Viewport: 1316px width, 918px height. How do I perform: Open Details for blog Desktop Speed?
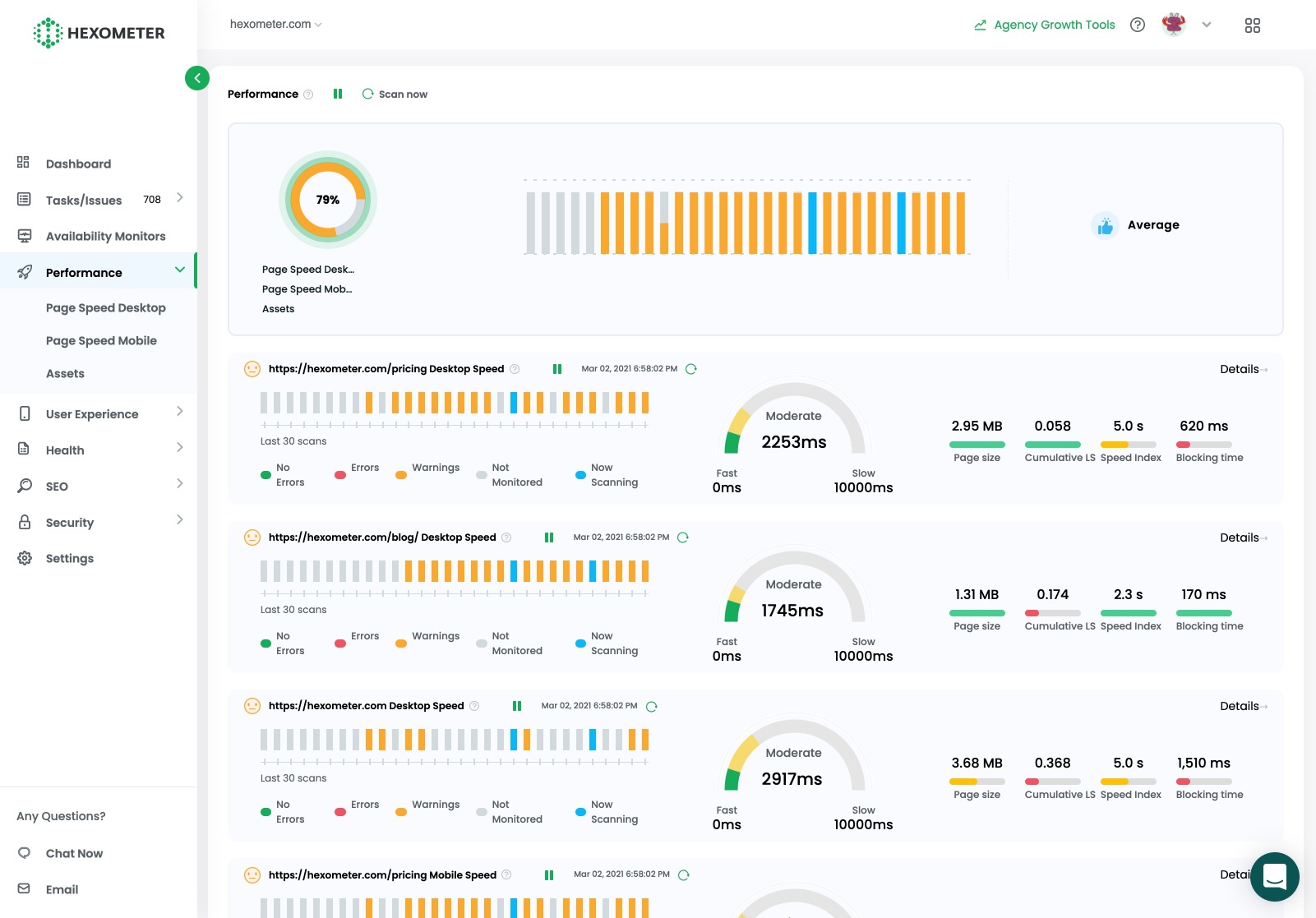[x=1244, y=537]
